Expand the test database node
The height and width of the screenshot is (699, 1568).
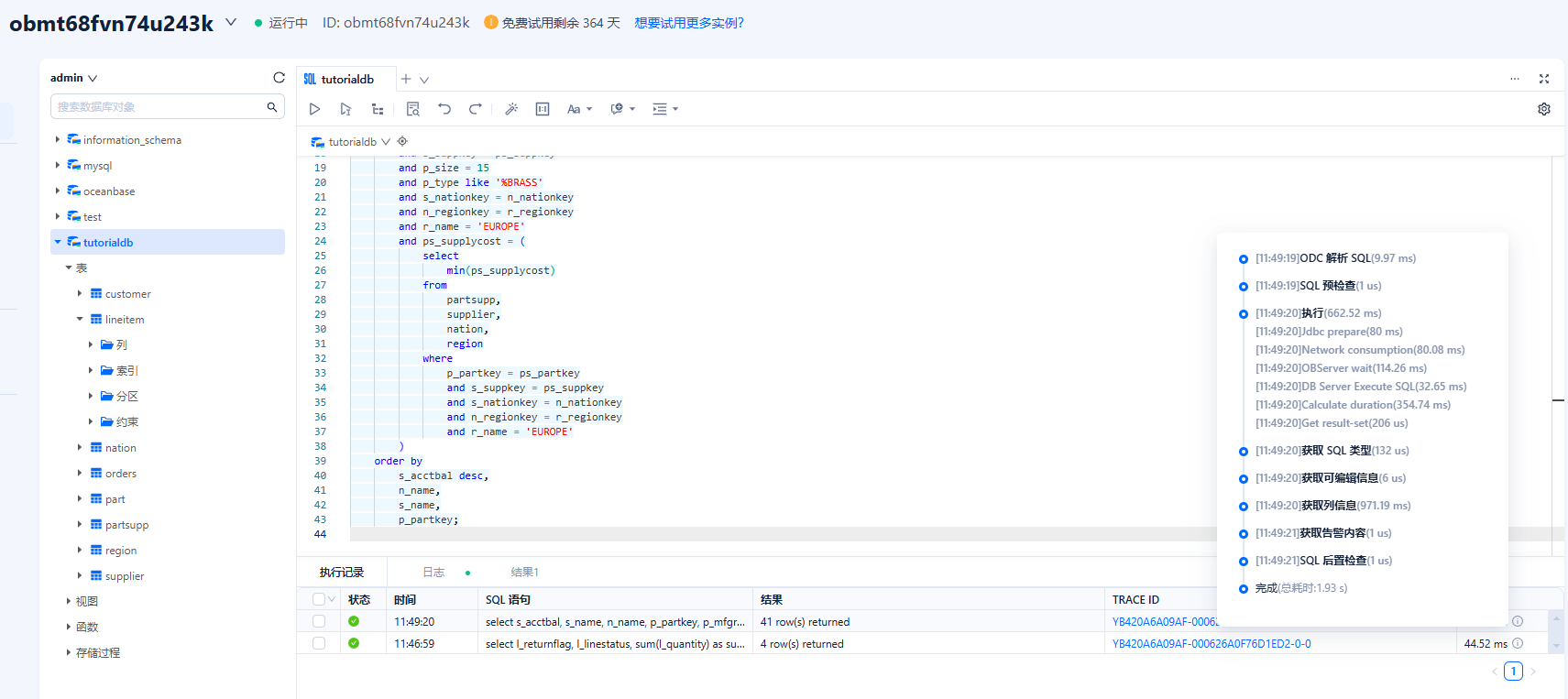tap(57, 217)
